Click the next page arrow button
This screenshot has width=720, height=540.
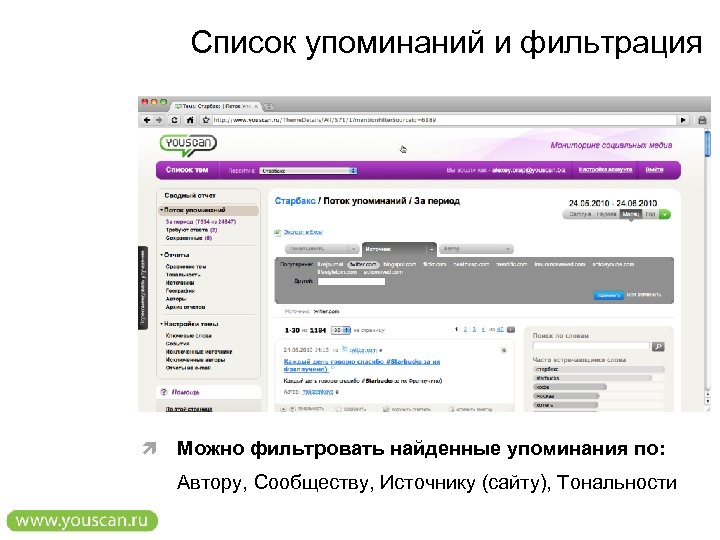pyautogui.click(x=511, y=330)
